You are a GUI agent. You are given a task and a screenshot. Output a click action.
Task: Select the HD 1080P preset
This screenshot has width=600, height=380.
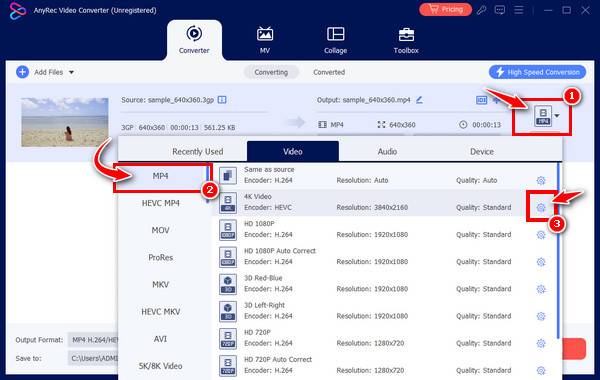tap(384, 230)
